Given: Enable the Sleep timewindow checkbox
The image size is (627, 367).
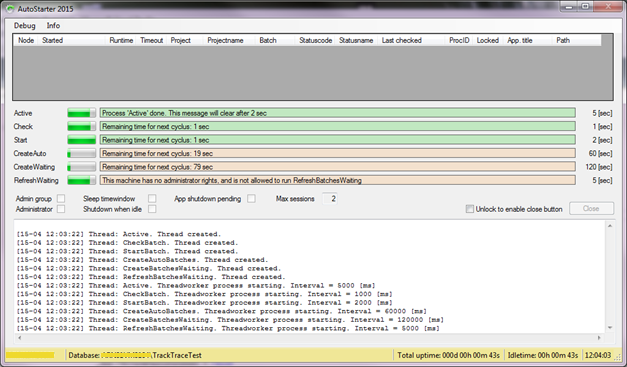Looking at the screenshot, I should 152,198.
